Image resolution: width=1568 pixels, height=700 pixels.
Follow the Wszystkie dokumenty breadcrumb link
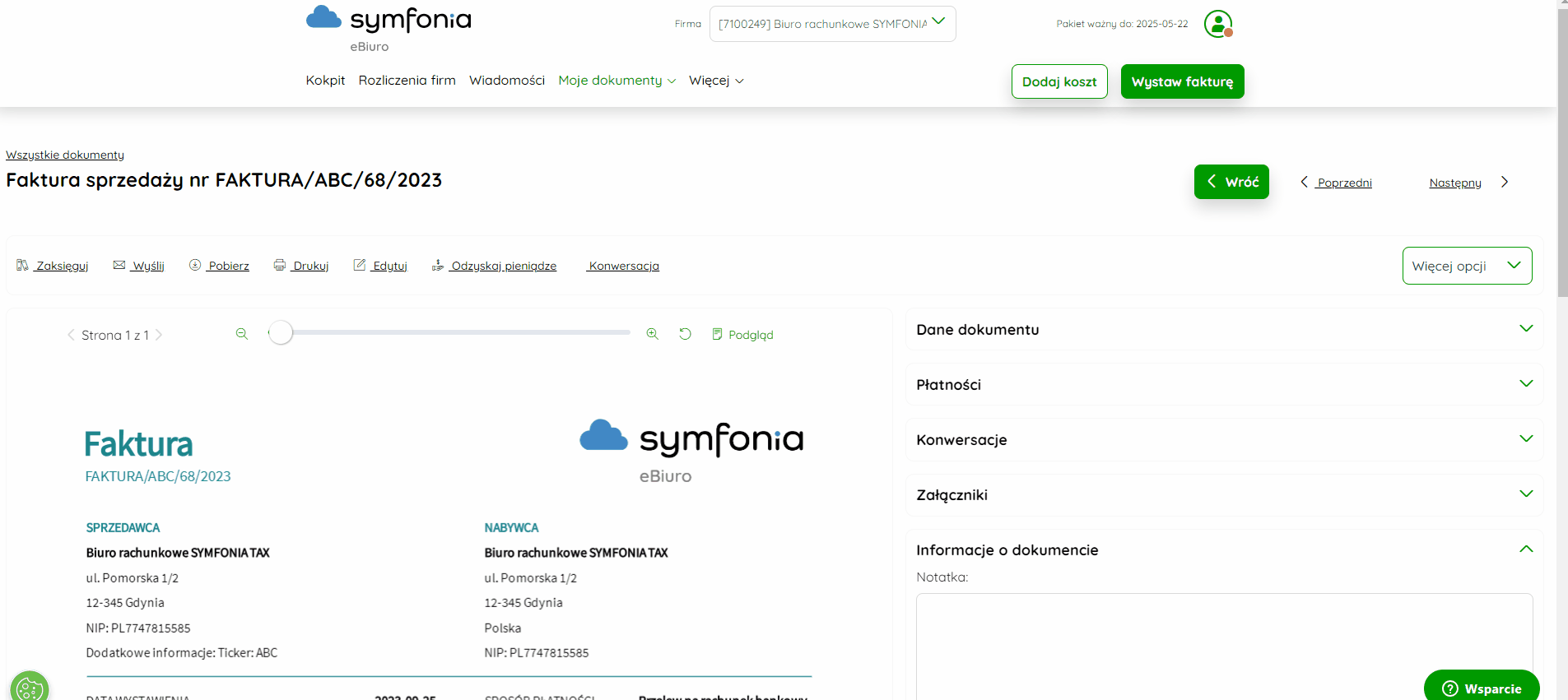click(x=65, y=155)
